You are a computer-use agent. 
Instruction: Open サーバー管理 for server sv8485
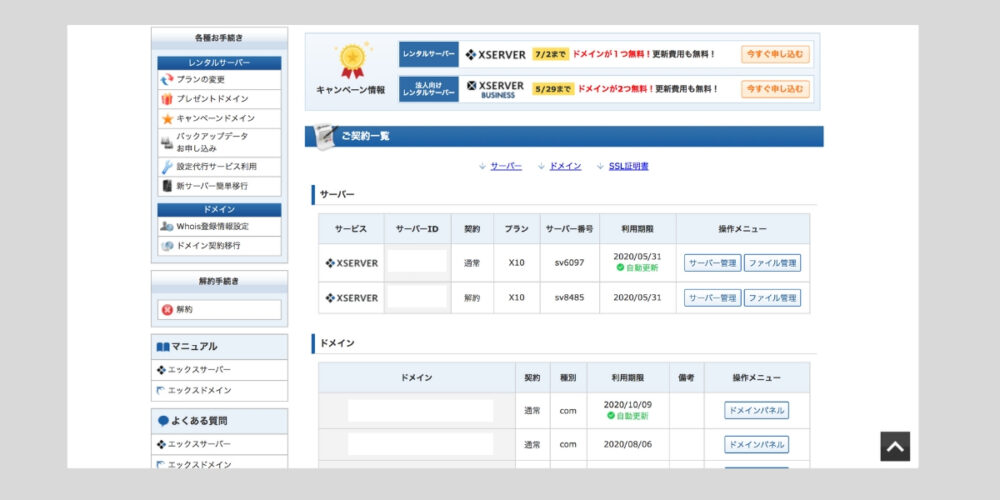point(712,298)
